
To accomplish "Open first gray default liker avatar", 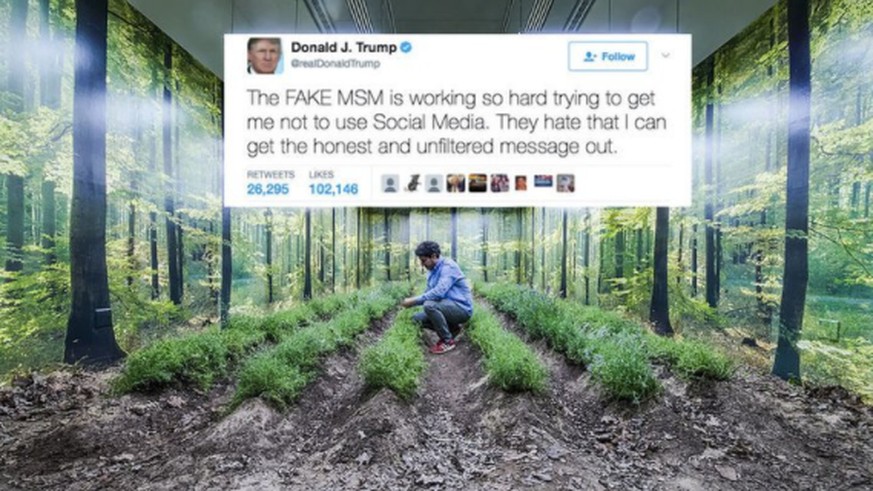I will point(390,183).
